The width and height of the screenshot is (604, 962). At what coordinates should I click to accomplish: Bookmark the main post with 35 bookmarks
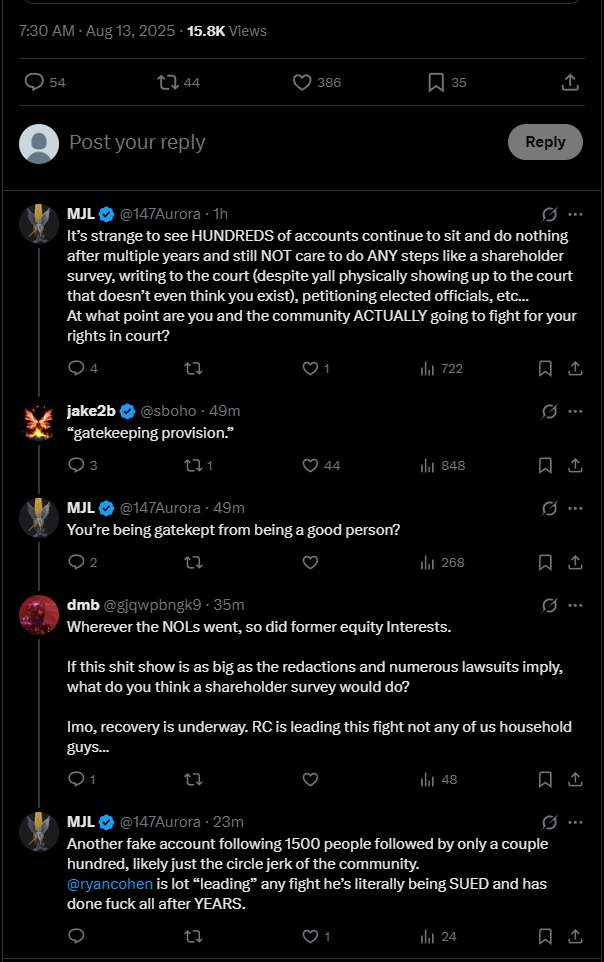click(436, 82)
